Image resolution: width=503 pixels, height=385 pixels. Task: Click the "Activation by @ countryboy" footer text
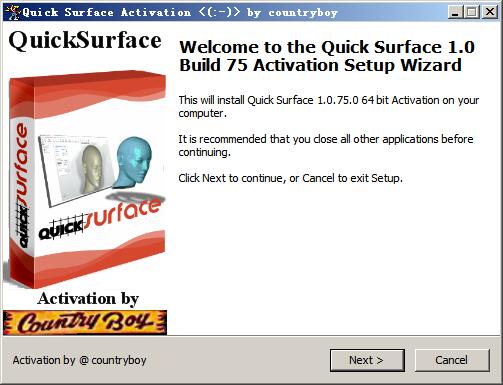[80, 360]
